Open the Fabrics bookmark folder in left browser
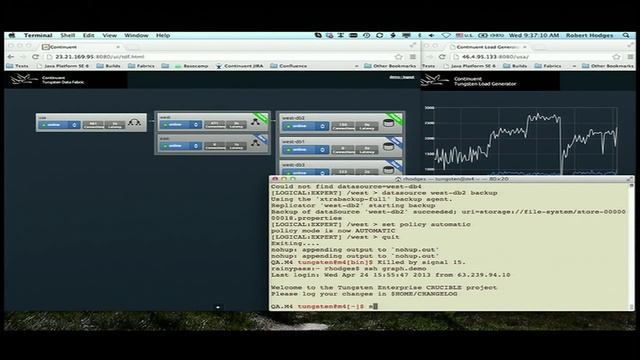 pos(141,66)
